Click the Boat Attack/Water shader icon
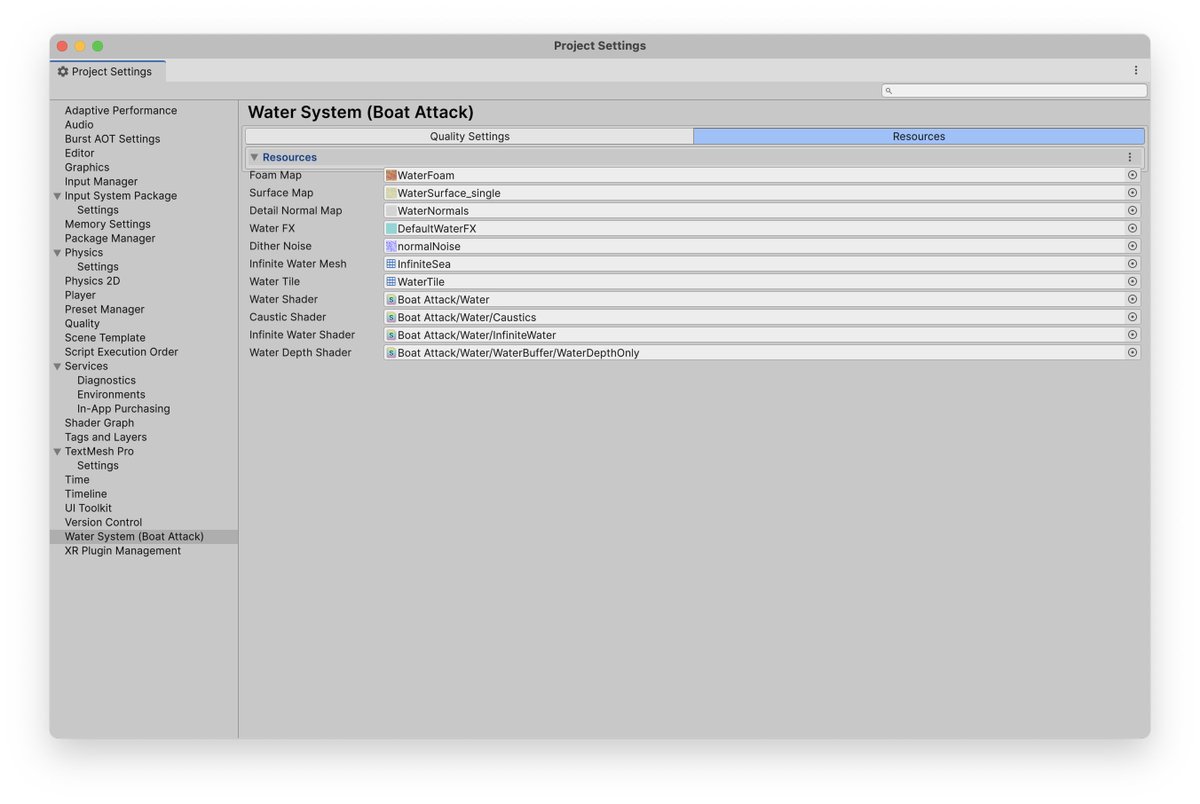This screenshot has width=1200, height=804. point(391,299)
